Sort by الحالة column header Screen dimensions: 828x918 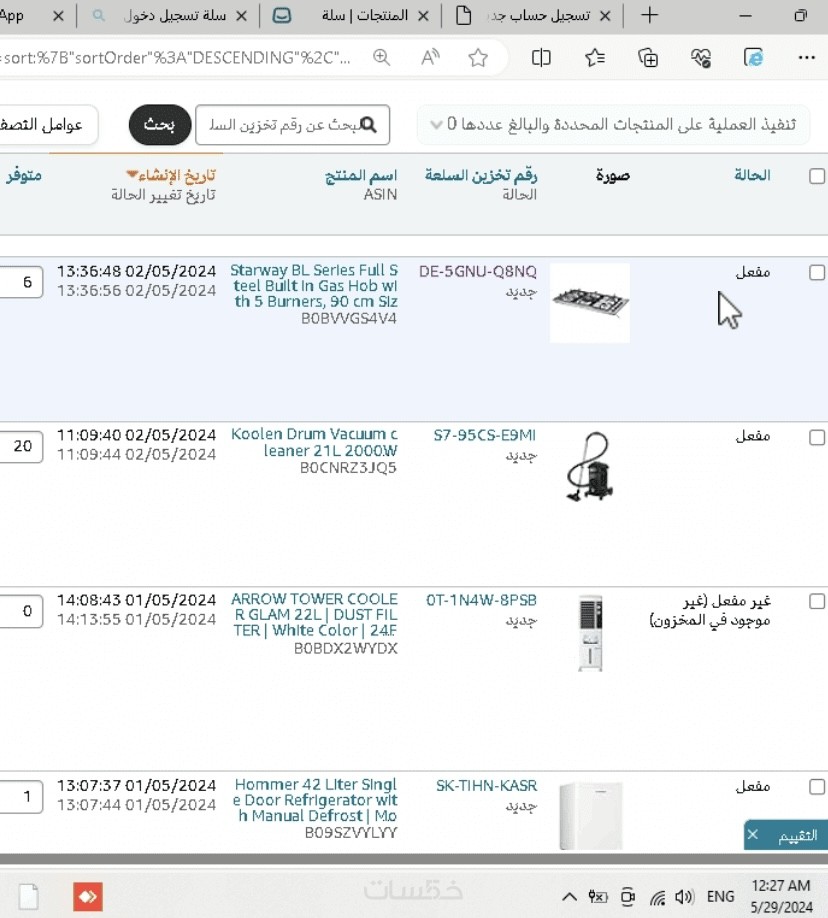[752, 175]
